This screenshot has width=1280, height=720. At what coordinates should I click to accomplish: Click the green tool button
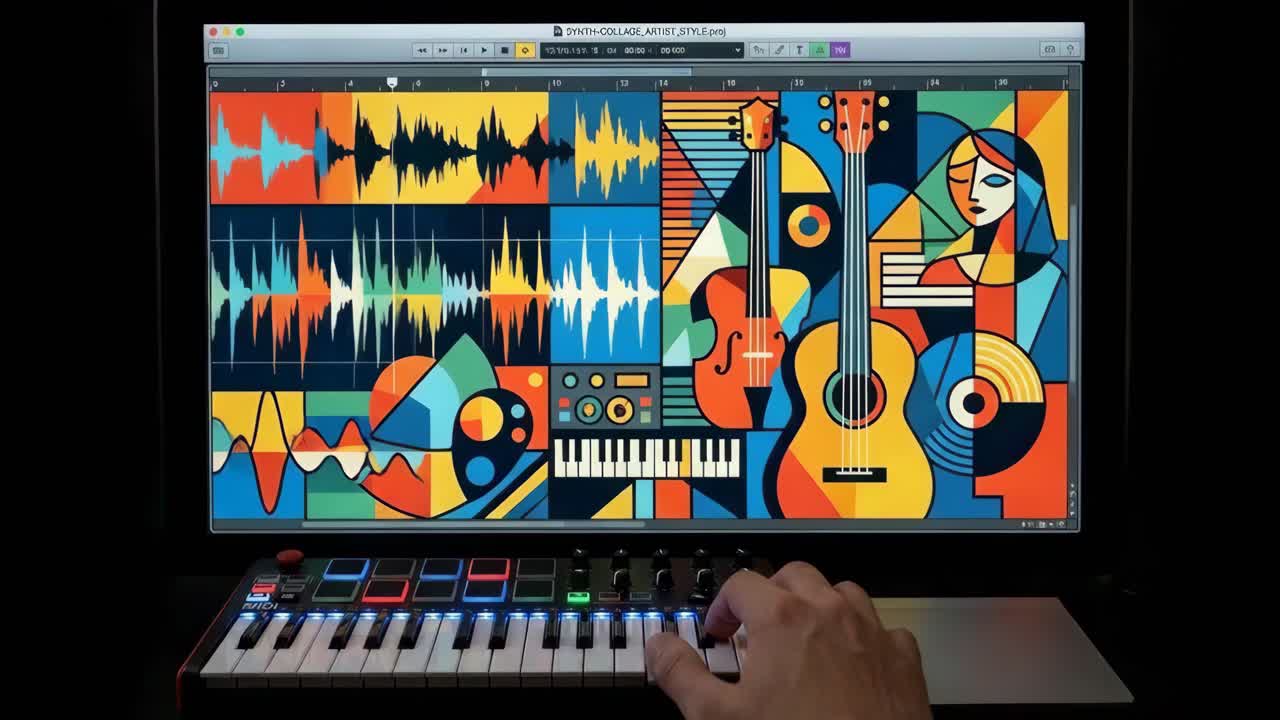819,50
